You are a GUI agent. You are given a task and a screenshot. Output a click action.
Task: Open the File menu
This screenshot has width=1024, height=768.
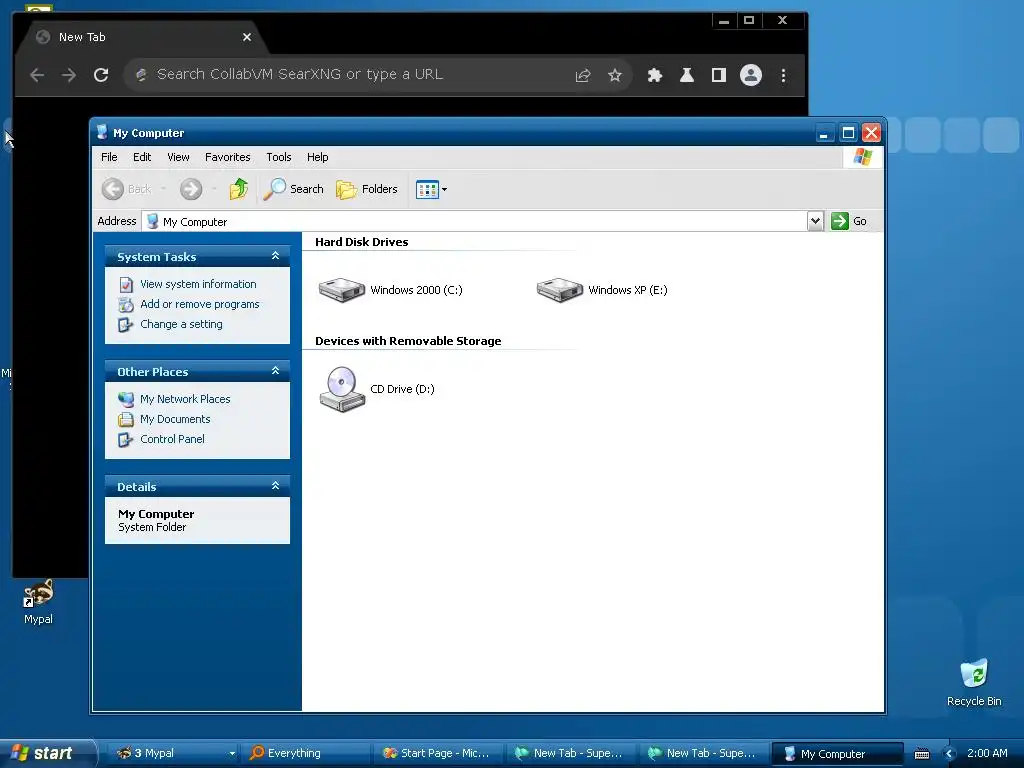[x=109, y=157]
